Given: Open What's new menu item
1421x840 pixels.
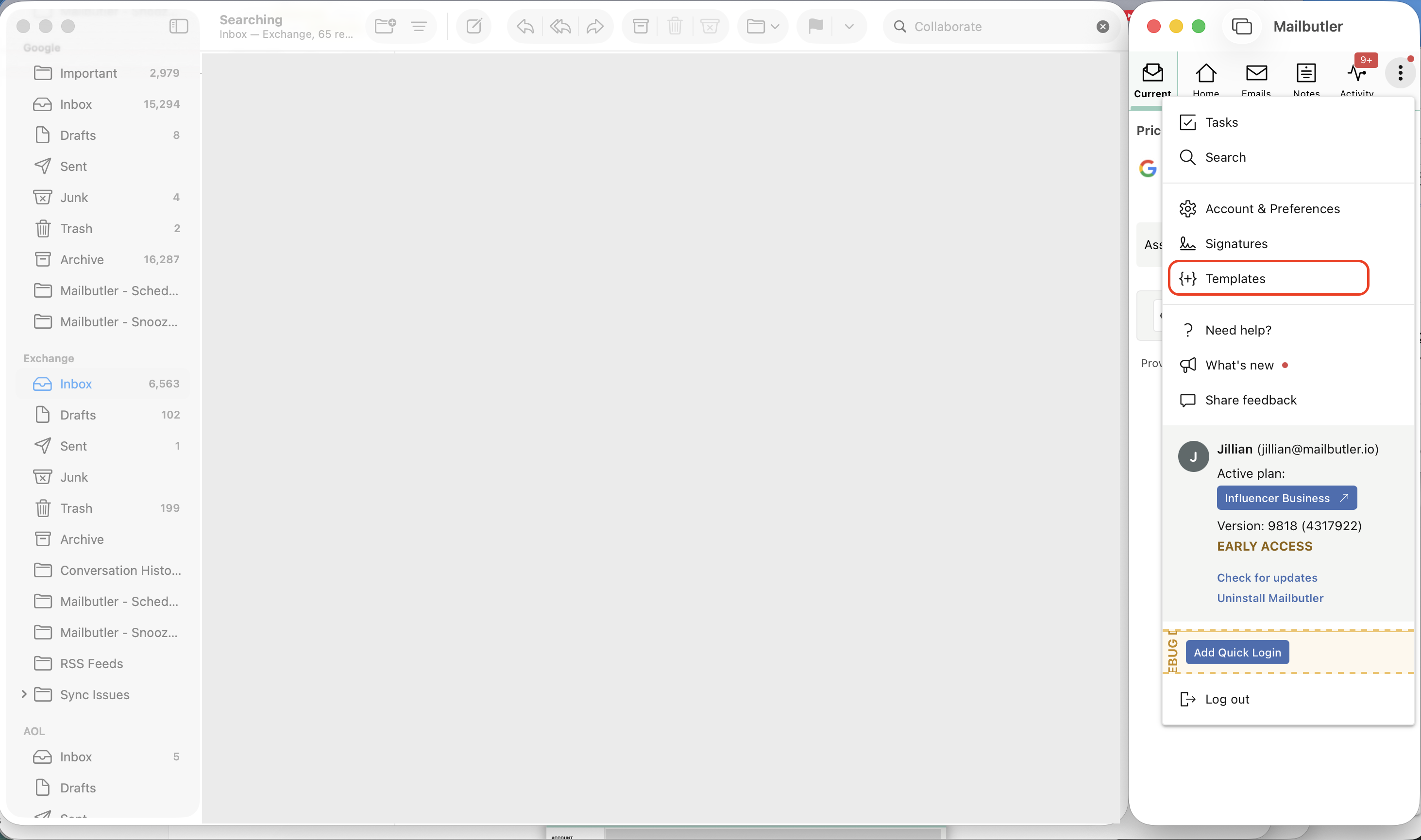Looking at the screenshot, I should coord(1288,365).
